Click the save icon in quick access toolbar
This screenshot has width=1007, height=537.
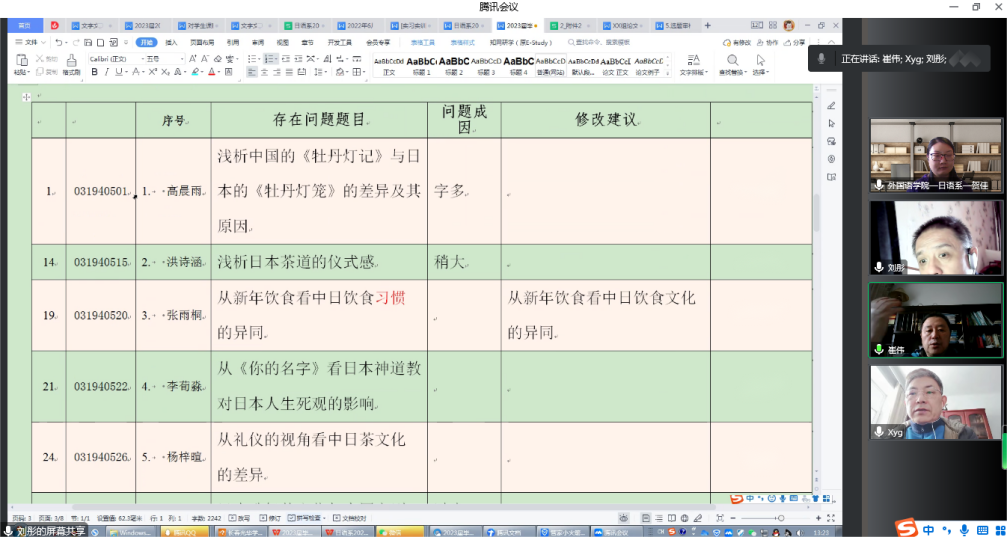[x=87, y=43]
